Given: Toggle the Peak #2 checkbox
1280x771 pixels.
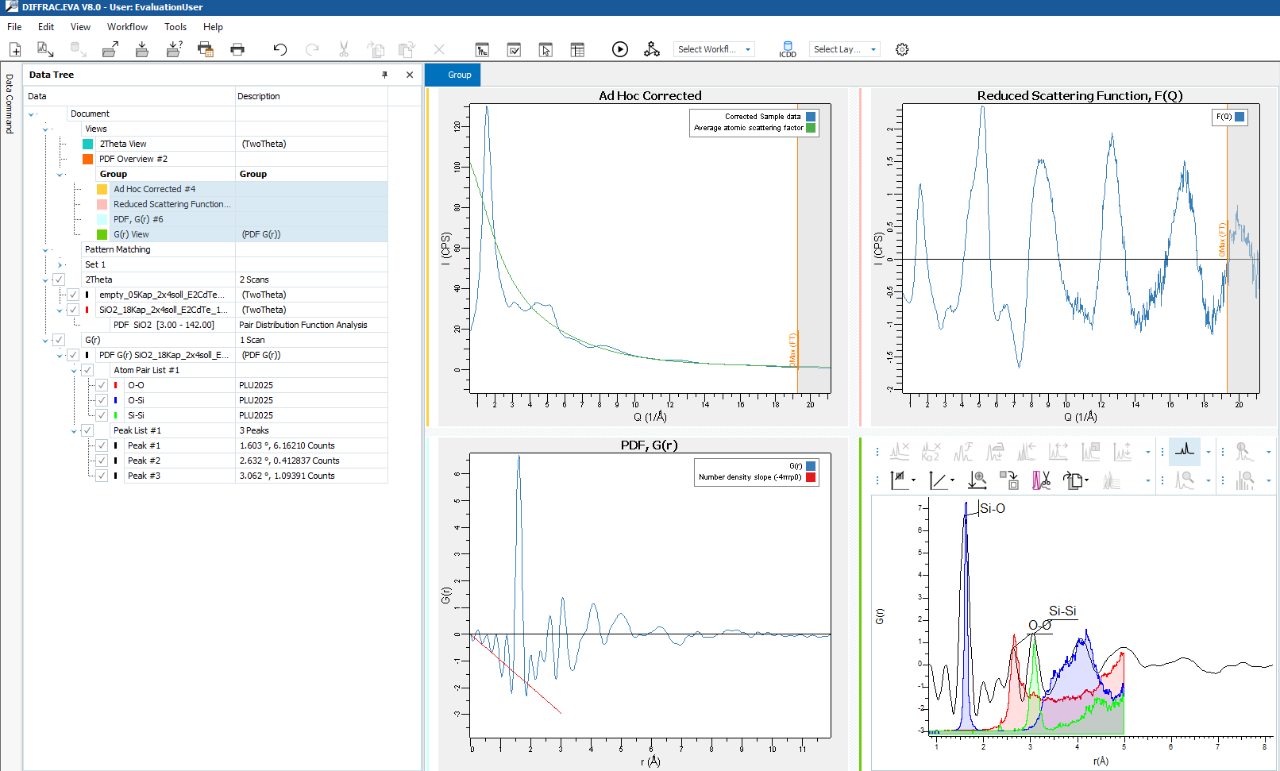Looking at the screenshot, I should coord(102,461).
